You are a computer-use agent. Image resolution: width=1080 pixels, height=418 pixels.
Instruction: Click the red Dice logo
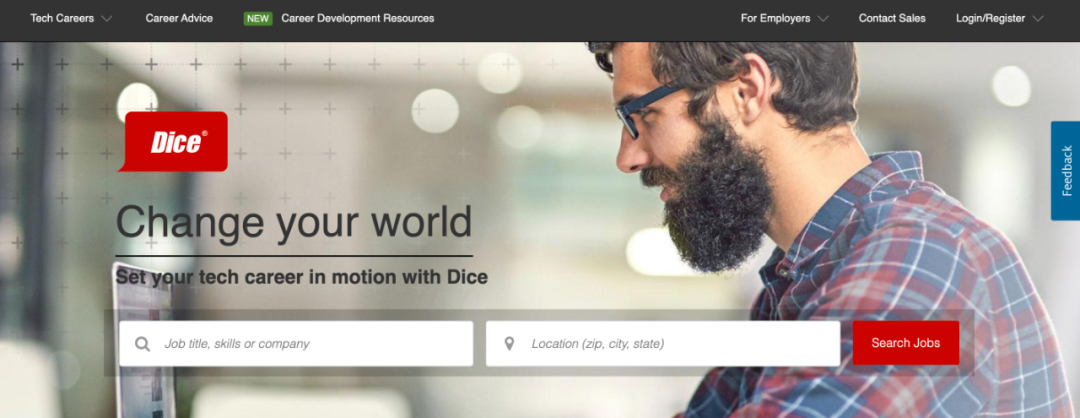click(x=173, y=141)
